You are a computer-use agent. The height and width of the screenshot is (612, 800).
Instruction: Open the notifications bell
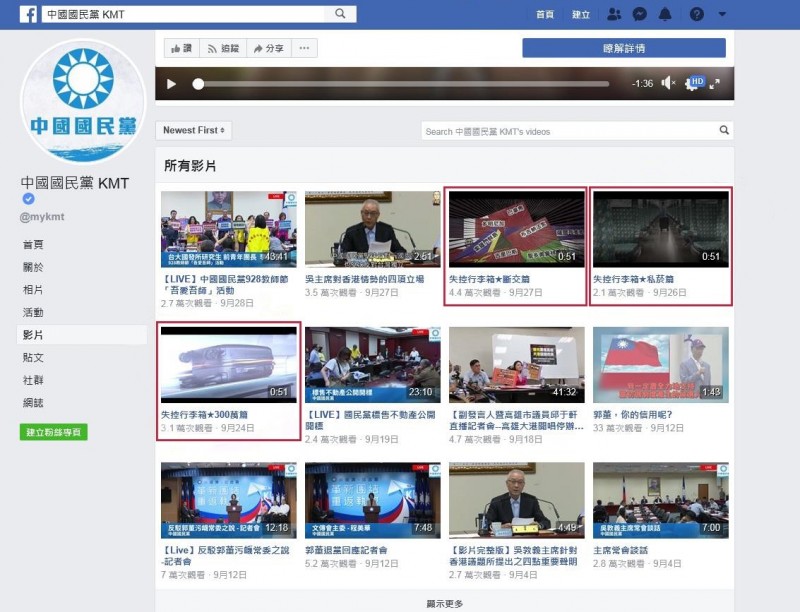(x=665, y=13)
